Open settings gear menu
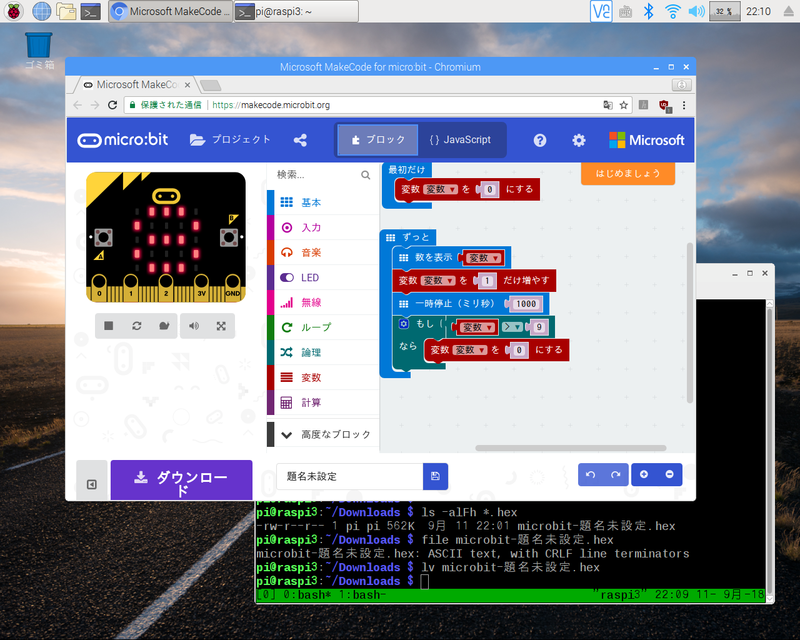800x640 pixels. coord(579,140)
